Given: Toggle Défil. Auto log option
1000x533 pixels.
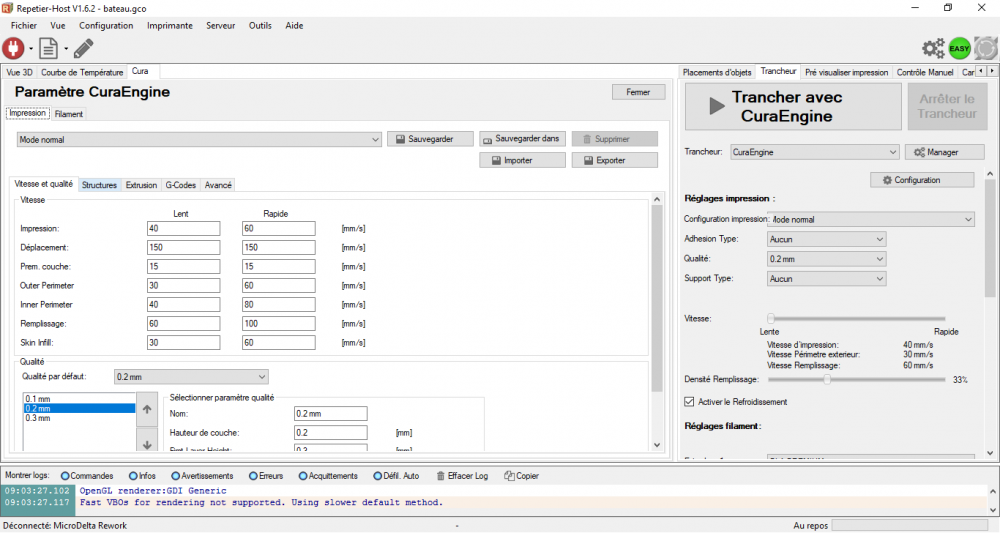Looking at the screenshot, I should pyautogui.click(x=396, y=476).
